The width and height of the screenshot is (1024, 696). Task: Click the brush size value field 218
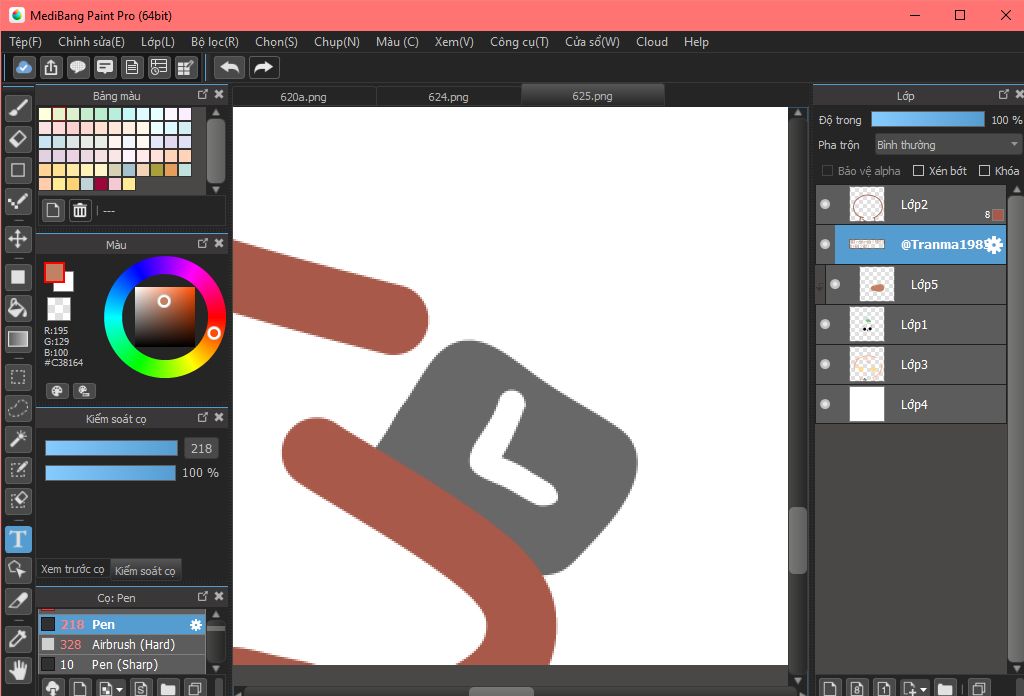click(201, 449)
